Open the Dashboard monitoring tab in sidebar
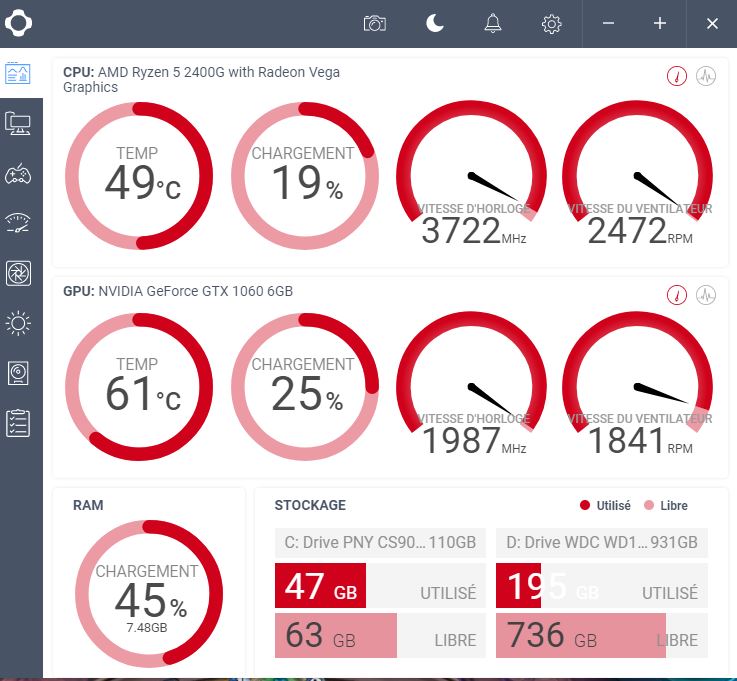This screenshot has width=737, height=681. [x=18, y=73]
